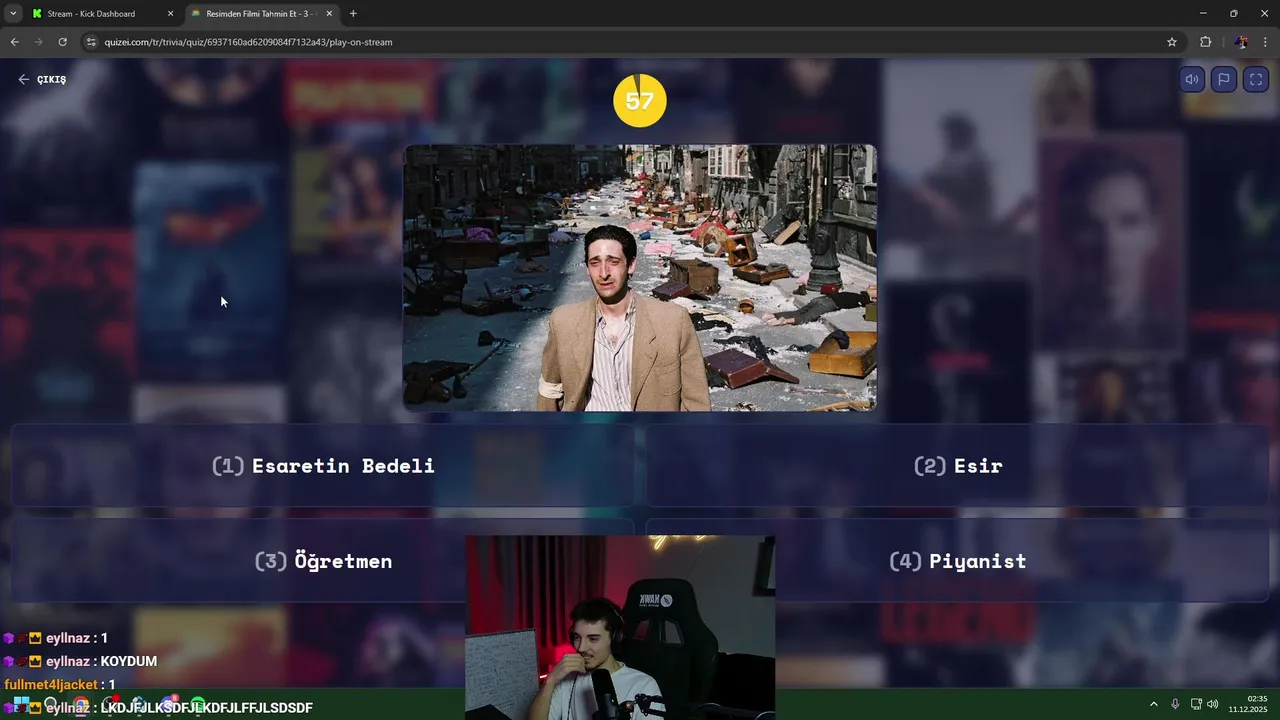
Task: Choose answer (1) Esaretin Bedeli
Action: tap(323, 466)
